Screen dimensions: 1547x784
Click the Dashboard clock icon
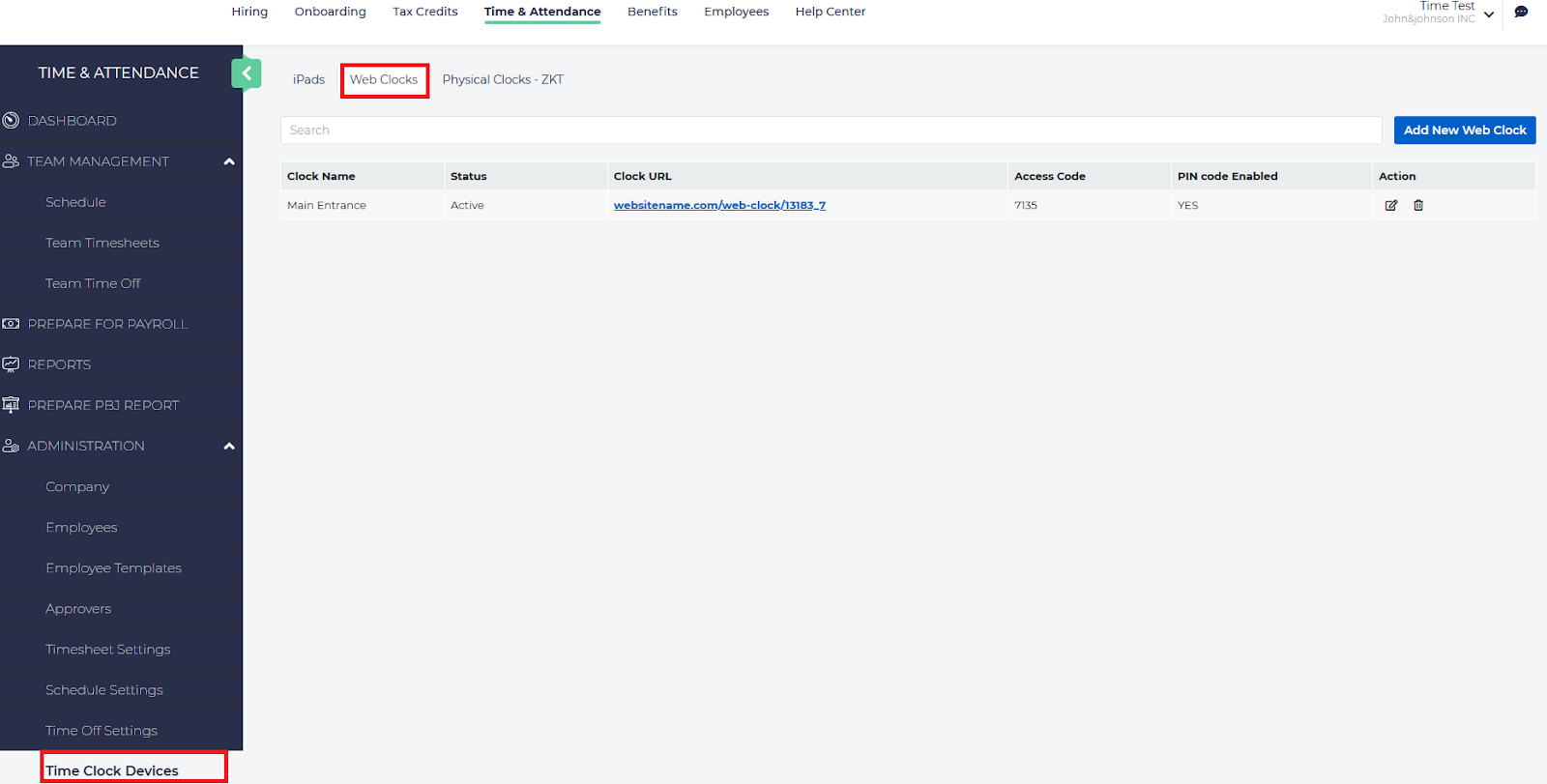[11, 121]
